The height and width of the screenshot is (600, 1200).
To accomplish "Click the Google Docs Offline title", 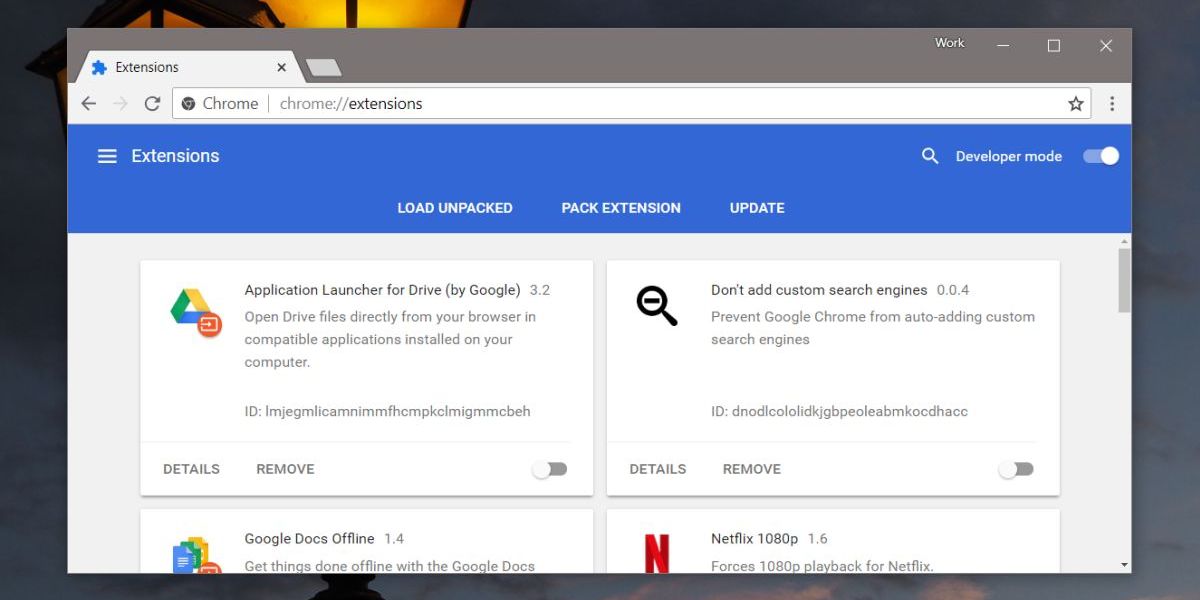I will click(x=310, y=538).
